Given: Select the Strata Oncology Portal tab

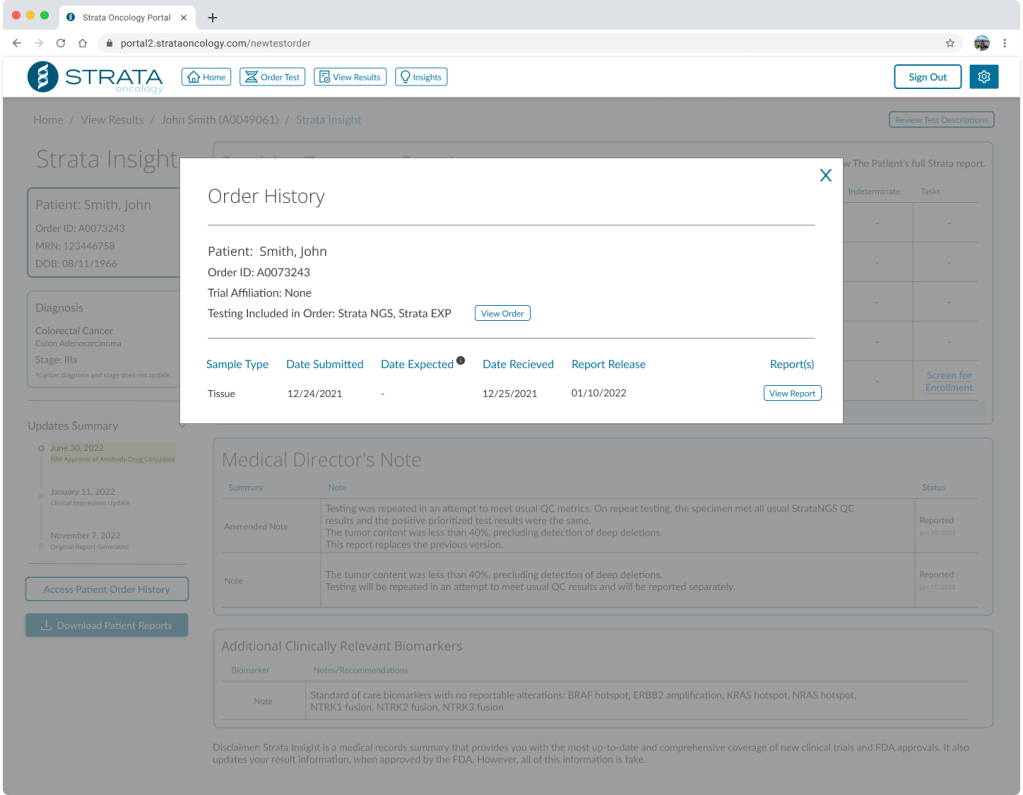Looking at the screenshot, I should 125,17.
